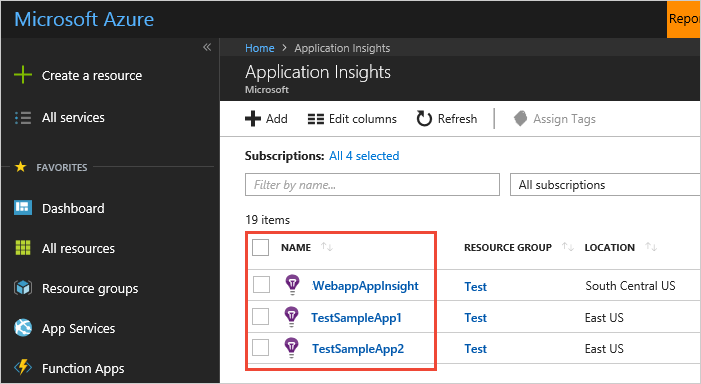Image resolution: width=701 pixels, height=384 pixels.
Task: Click East US location for TestSampleApp2
Action: 604,348
